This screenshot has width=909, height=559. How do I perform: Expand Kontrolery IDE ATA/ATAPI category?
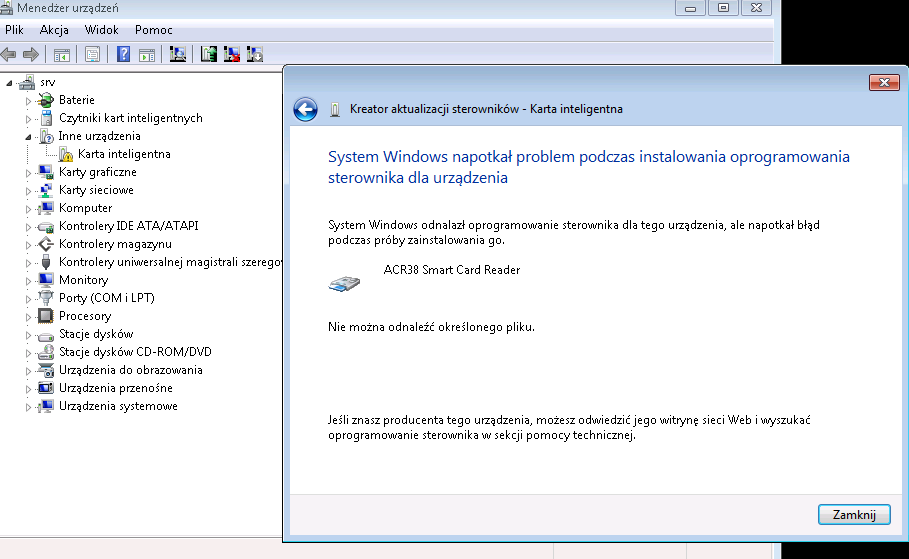pyautogui.click(x=28, y=227)
